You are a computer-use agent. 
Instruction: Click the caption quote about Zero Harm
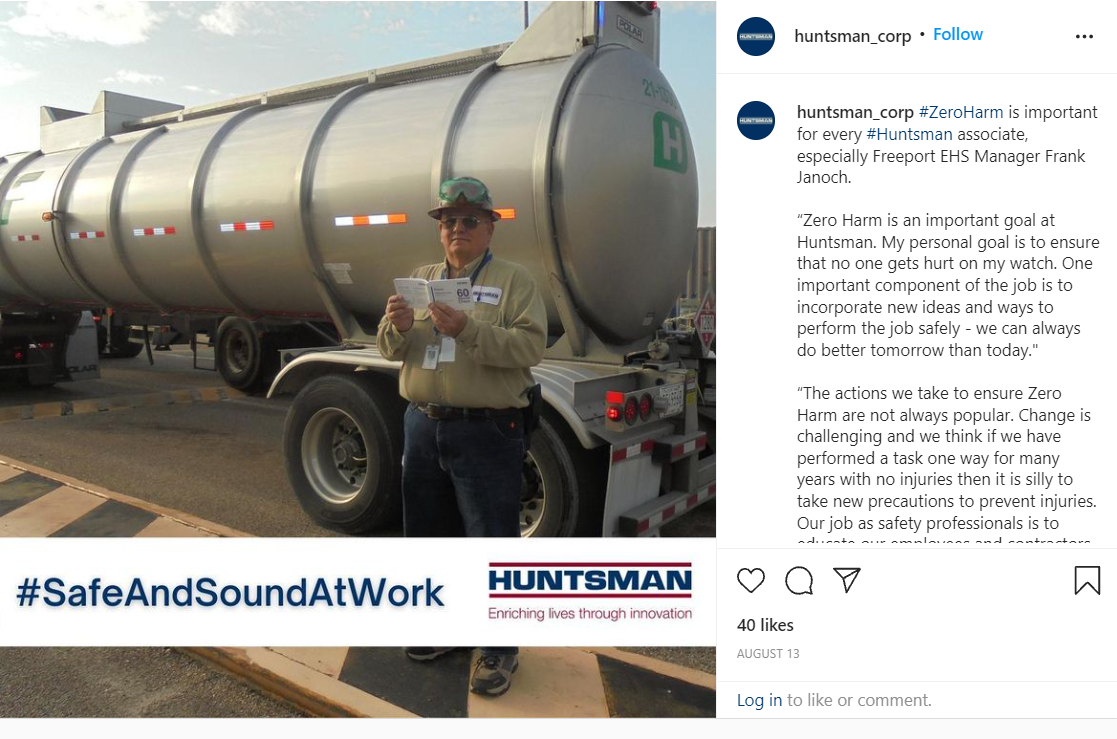pyautogui.click(x=948, y=285)
